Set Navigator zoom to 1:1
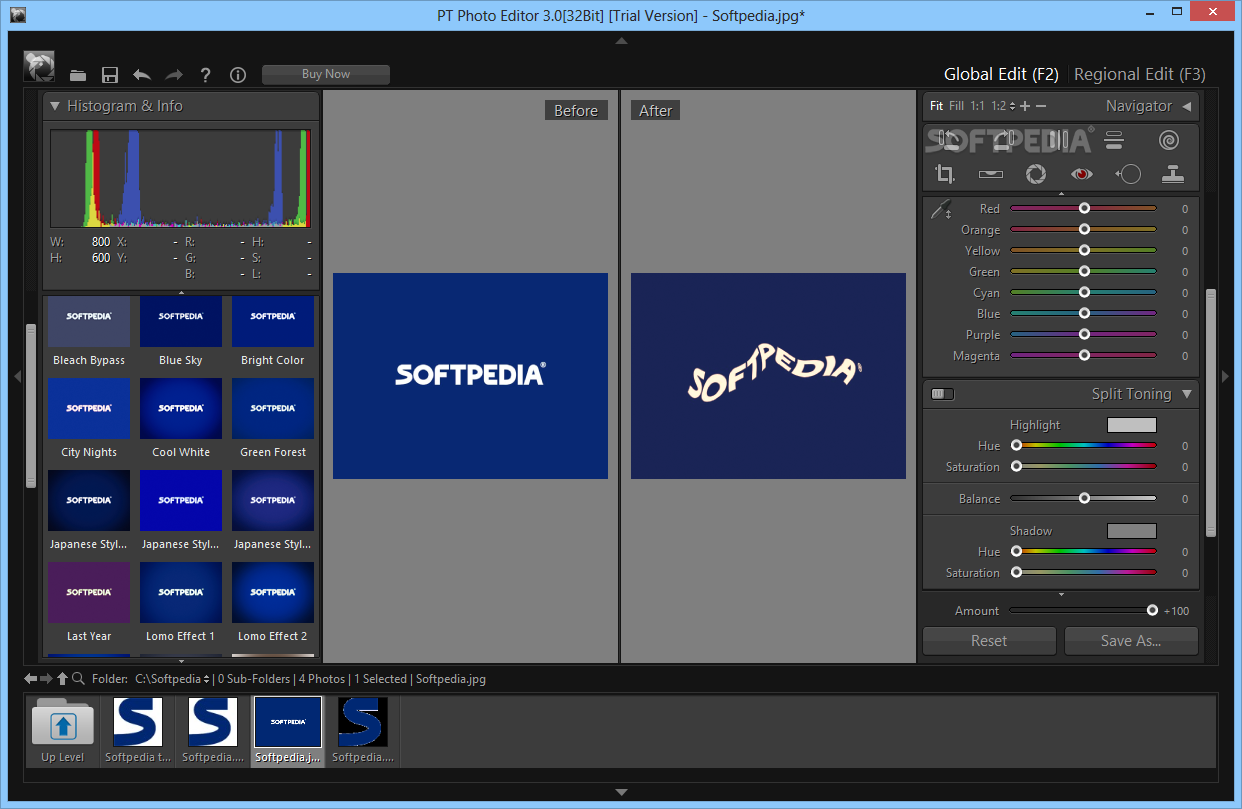1242x809 pixels. coord(977,106)
